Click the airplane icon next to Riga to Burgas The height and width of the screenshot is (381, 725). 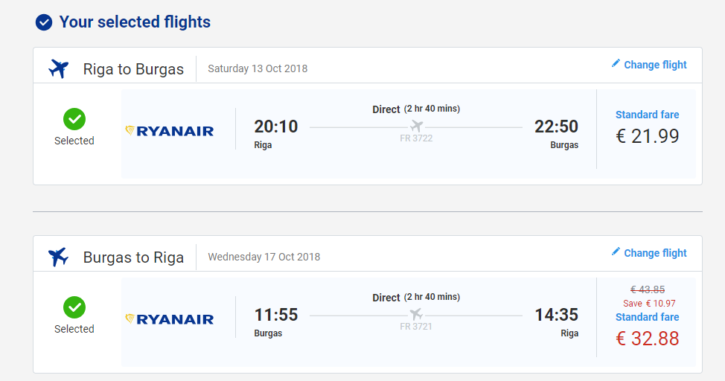point(59,69)
